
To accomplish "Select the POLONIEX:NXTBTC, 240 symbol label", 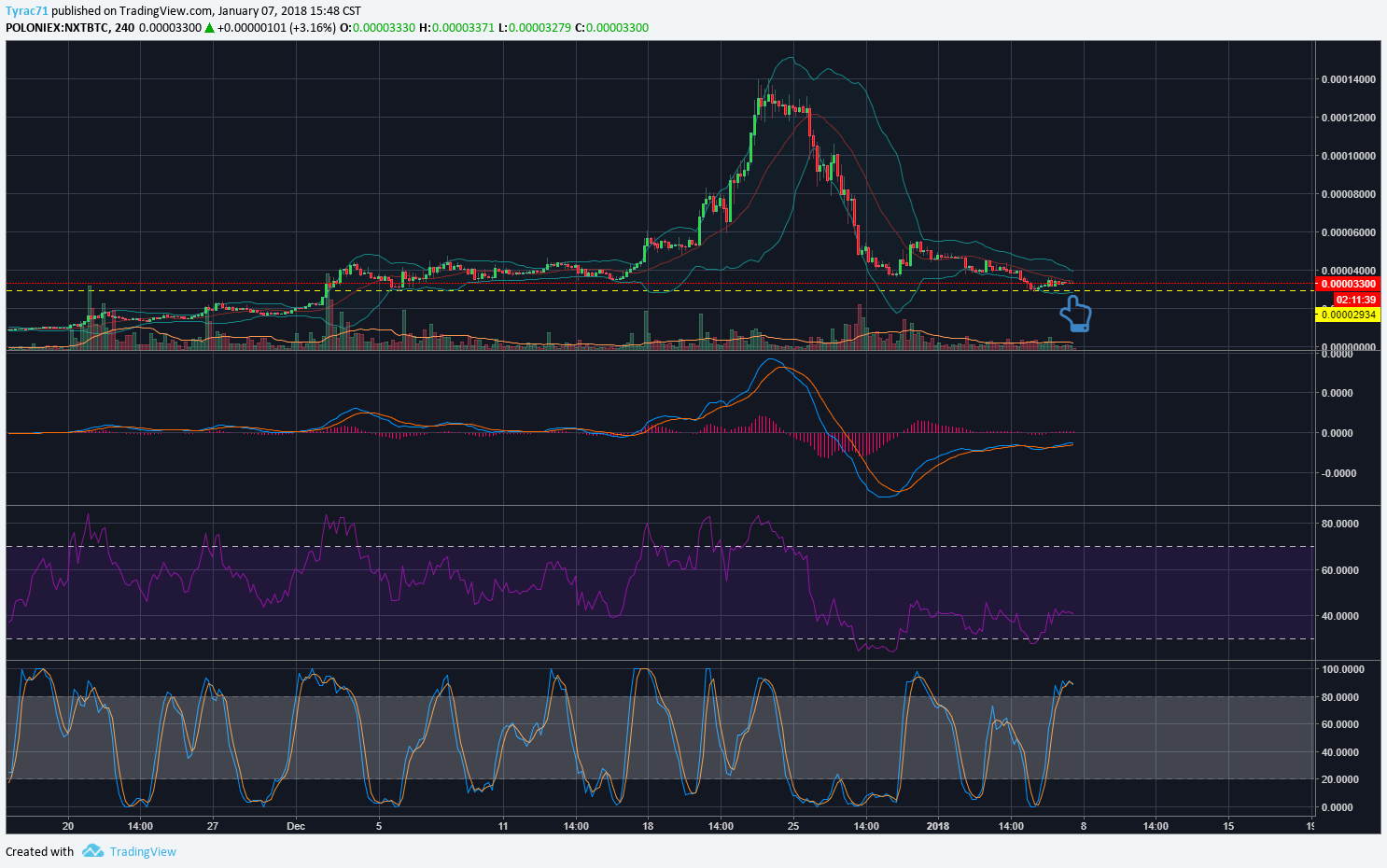I will click(x=70, y=27).
